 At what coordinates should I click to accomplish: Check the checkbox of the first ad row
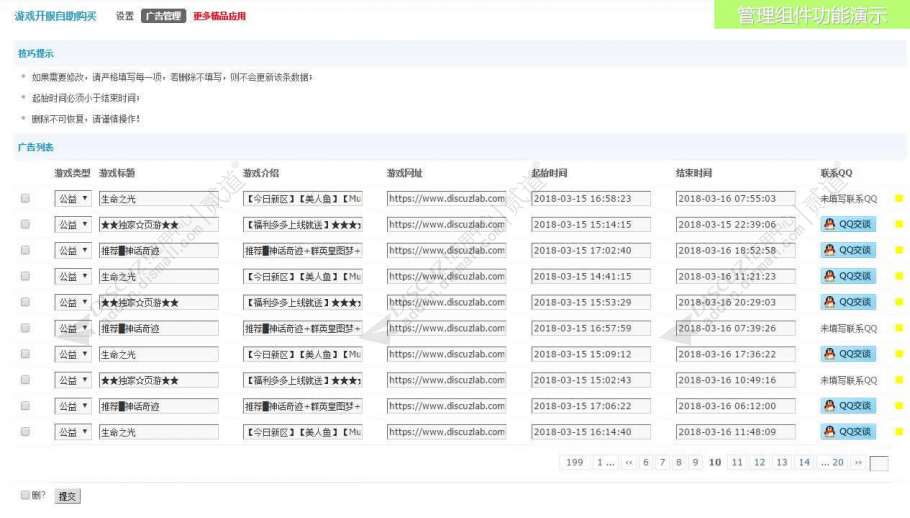tap(25, 198)
